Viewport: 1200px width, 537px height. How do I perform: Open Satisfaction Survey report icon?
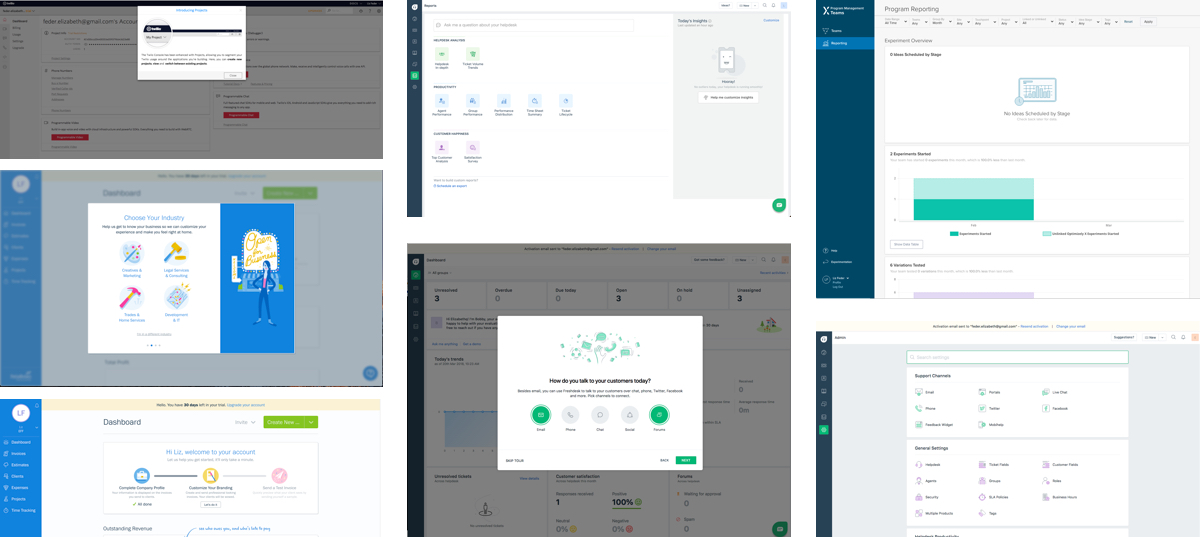(x=473, y=147)
